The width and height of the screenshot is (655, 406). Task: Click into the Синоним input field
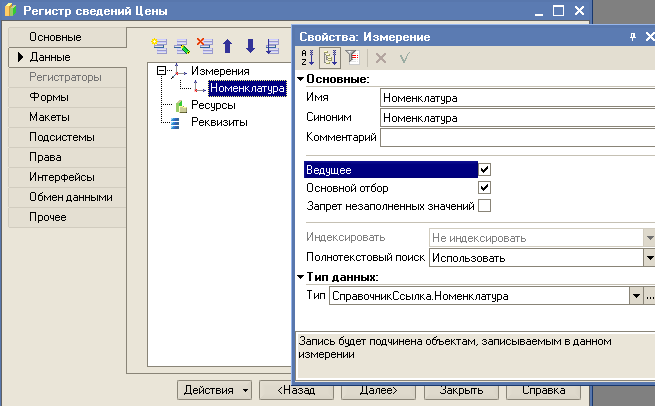[x=518, y=118]
